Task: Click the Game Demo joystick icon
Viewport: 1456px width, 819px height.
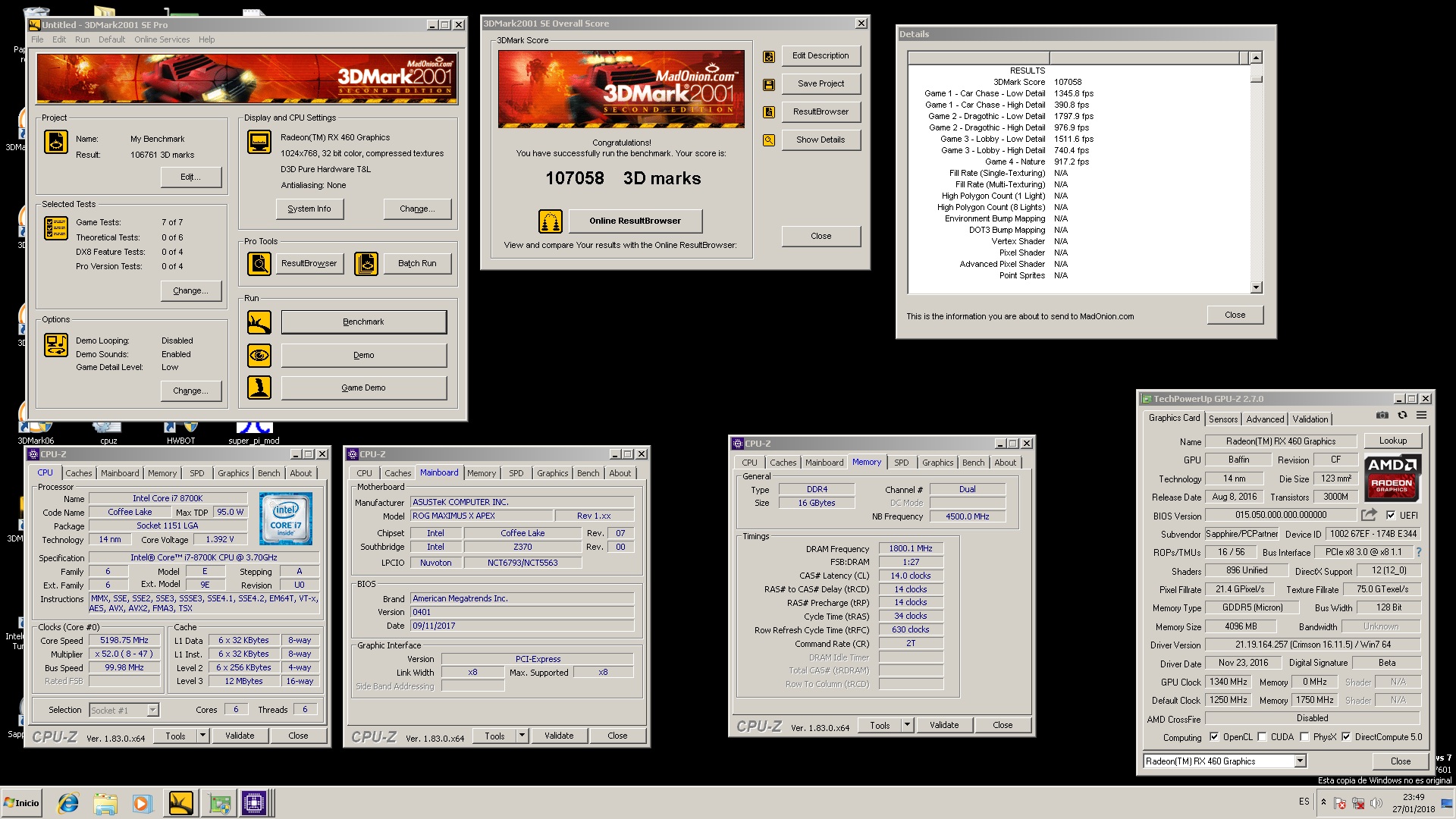Action: coord(259,388)
